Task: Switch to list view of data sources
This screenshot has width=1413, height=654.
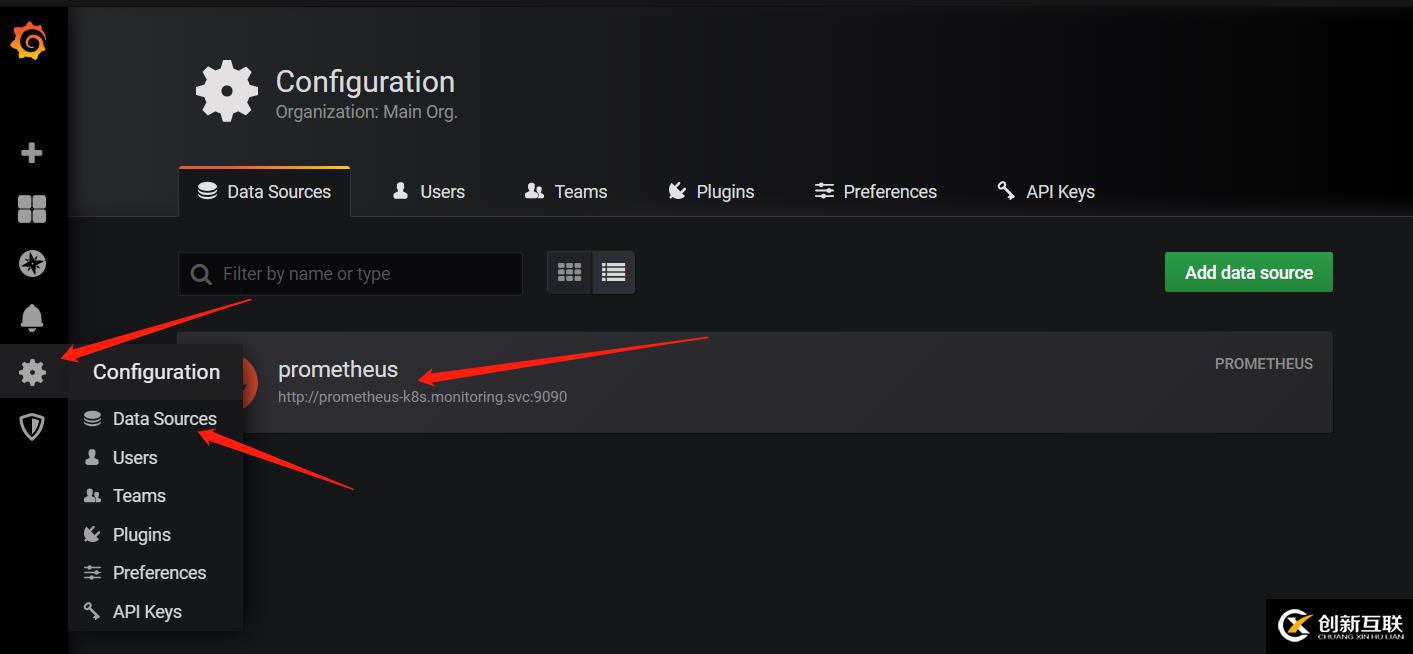Action: click(x=613, y=272)
